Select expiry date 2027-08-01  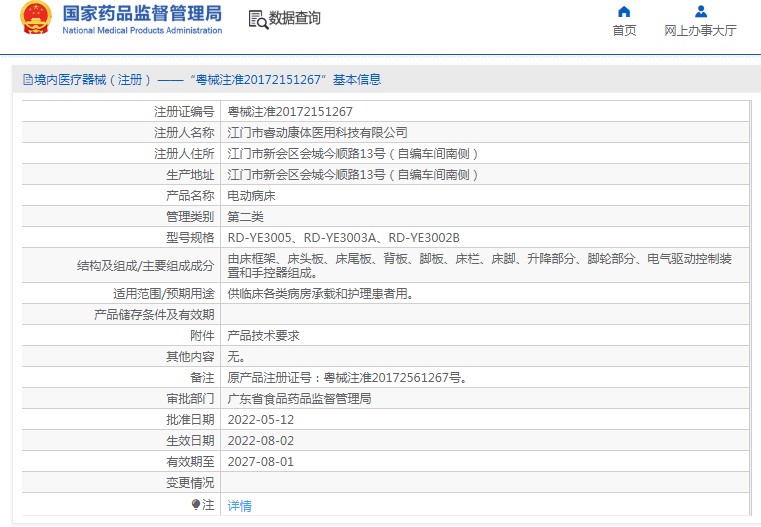click(261, 461)
